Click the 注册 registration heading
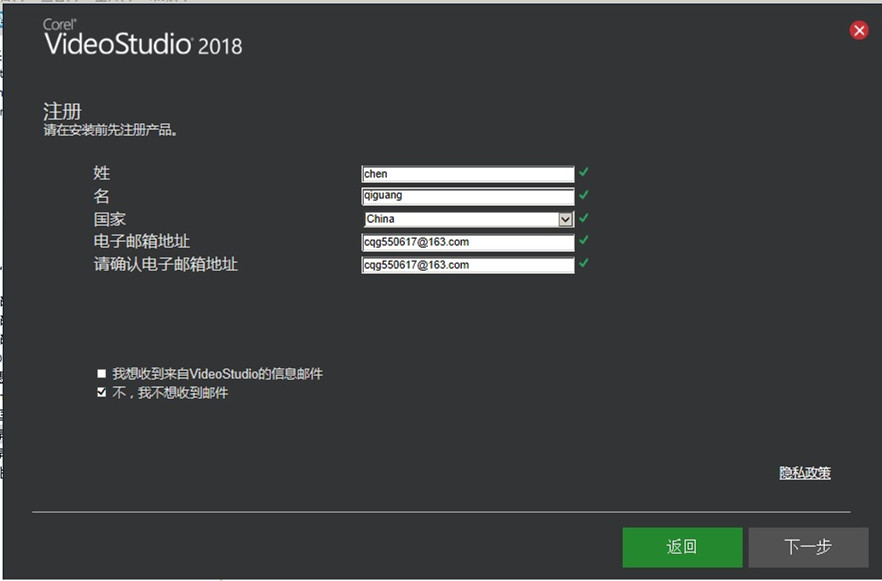This screenshot has width=882, height=581. pos(62,111)
